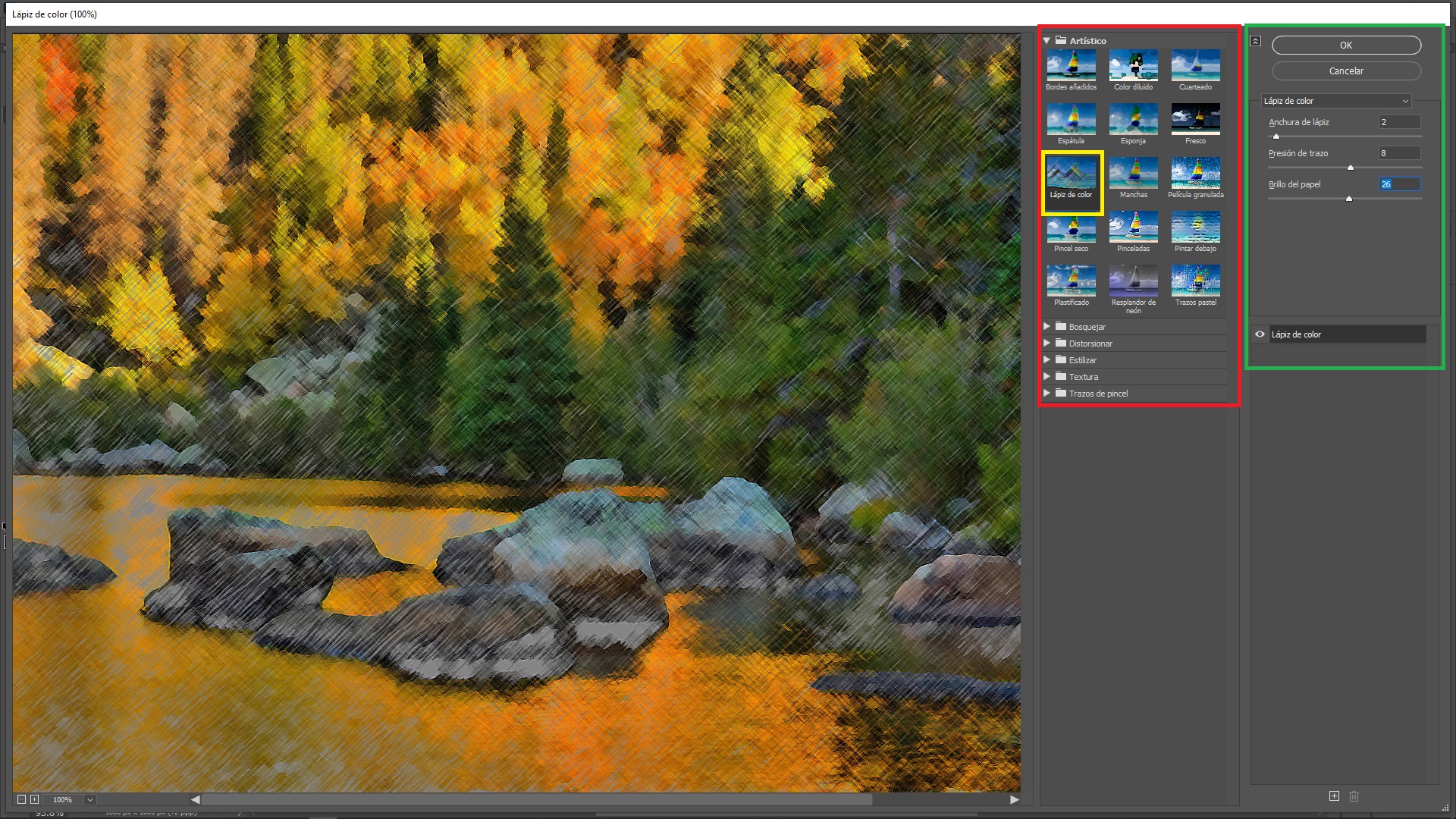The width and height of the screenshot is (1456, 819).
Task: Delete the selected effect layer
Action: tap(1354, 796)
